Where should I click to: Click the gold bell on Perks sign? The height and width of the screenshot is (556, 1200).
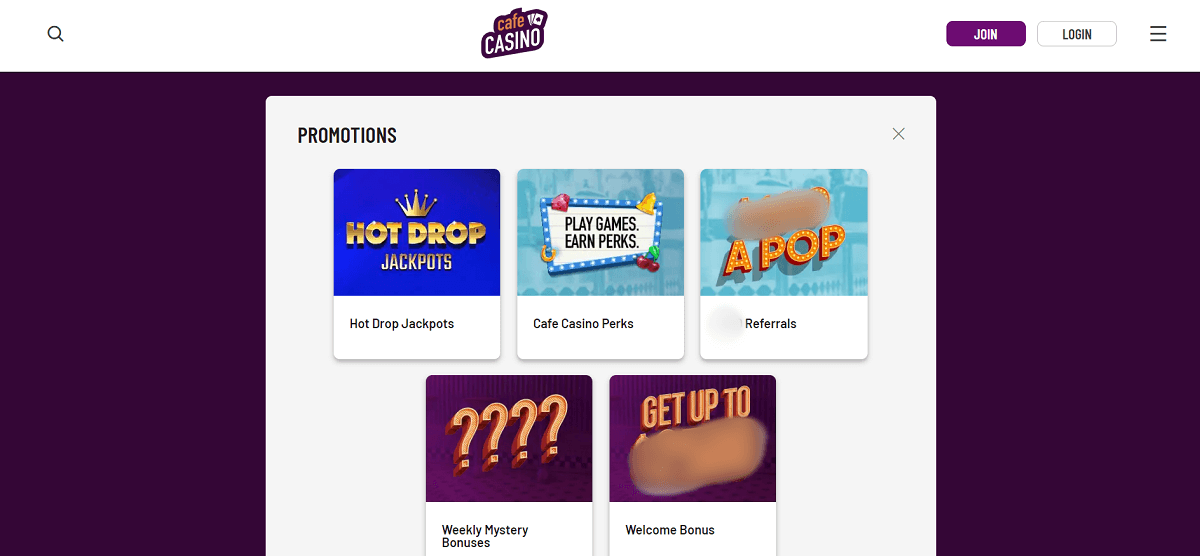point(647,202)
